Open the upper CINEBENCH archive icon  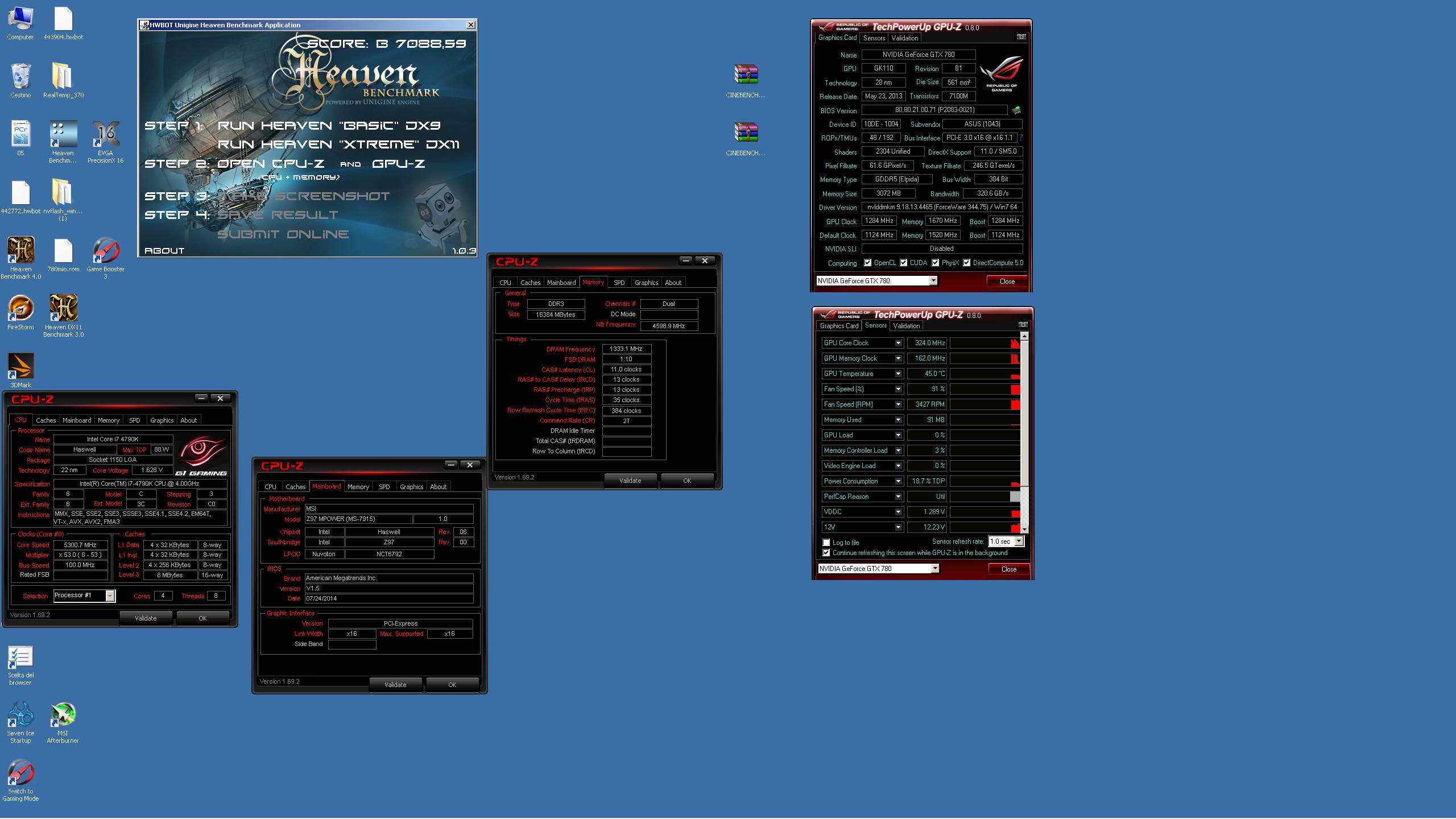[x=745, y=81]
